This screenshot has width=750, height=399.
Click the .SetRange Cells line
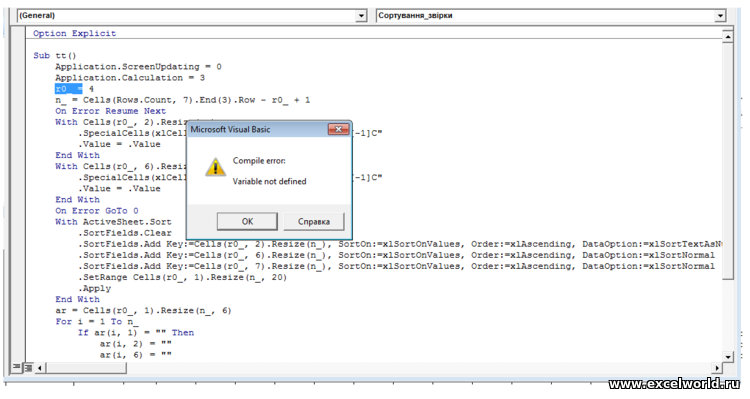click(183, 277)
